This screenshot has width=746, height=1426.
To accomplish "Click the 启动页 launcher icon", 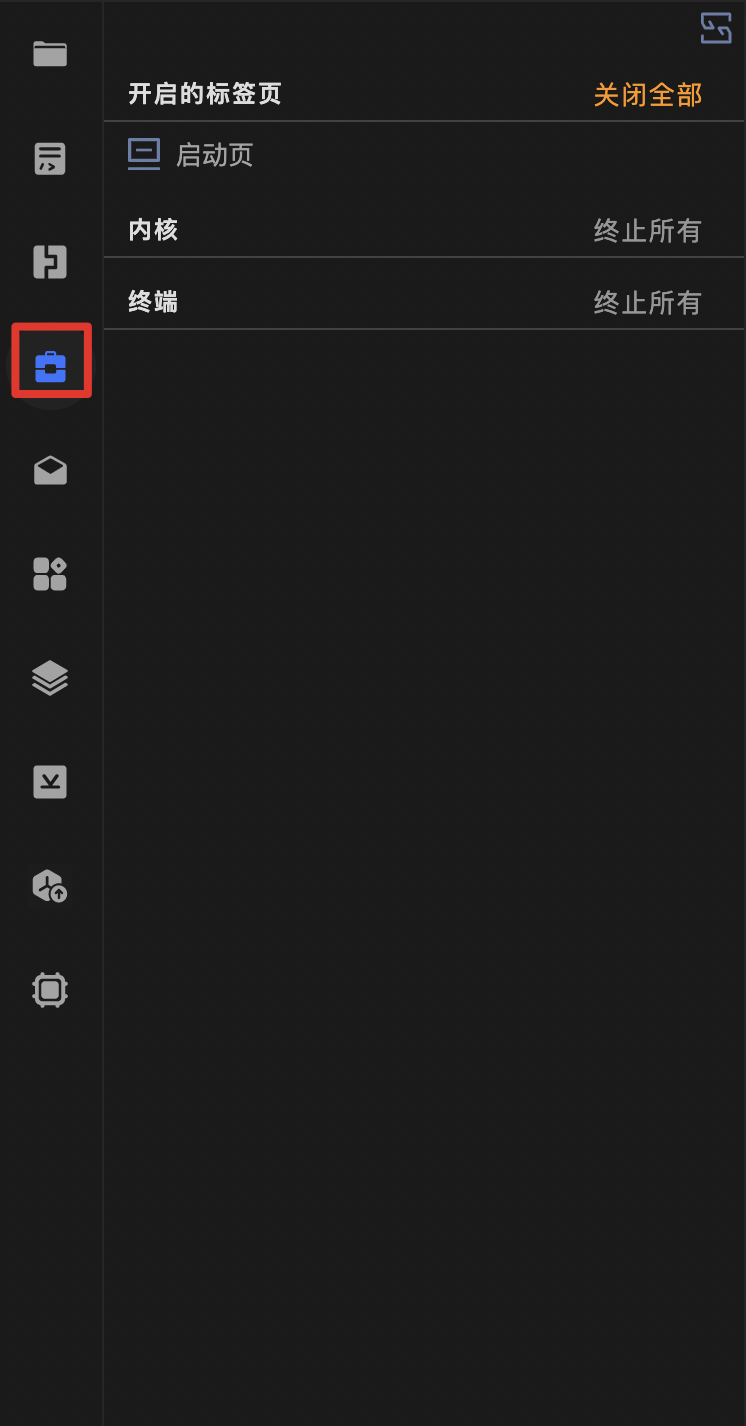I will click(144, 154).
